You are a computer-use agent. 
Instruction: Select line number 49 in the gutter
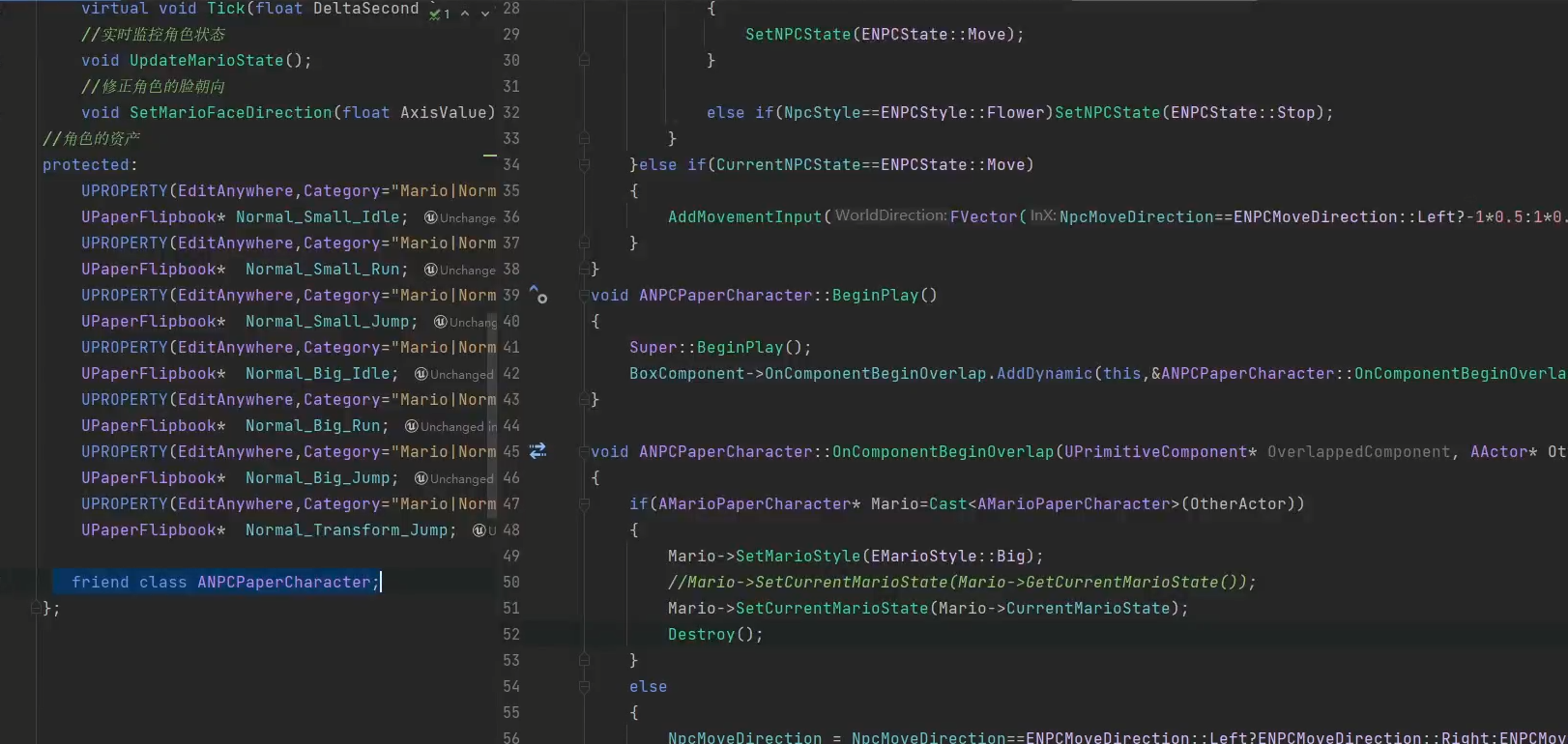click(511, 556)
